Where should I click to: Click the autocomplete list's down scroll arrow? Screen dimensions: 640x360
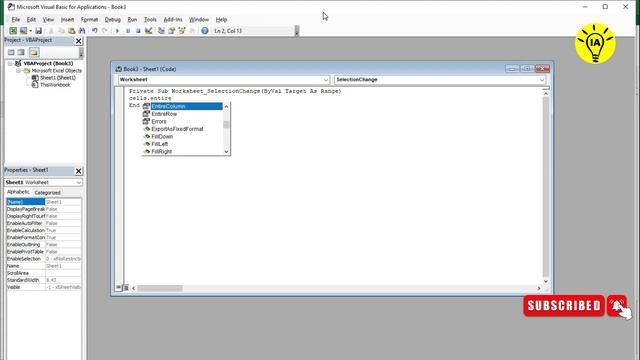(227, 151)
